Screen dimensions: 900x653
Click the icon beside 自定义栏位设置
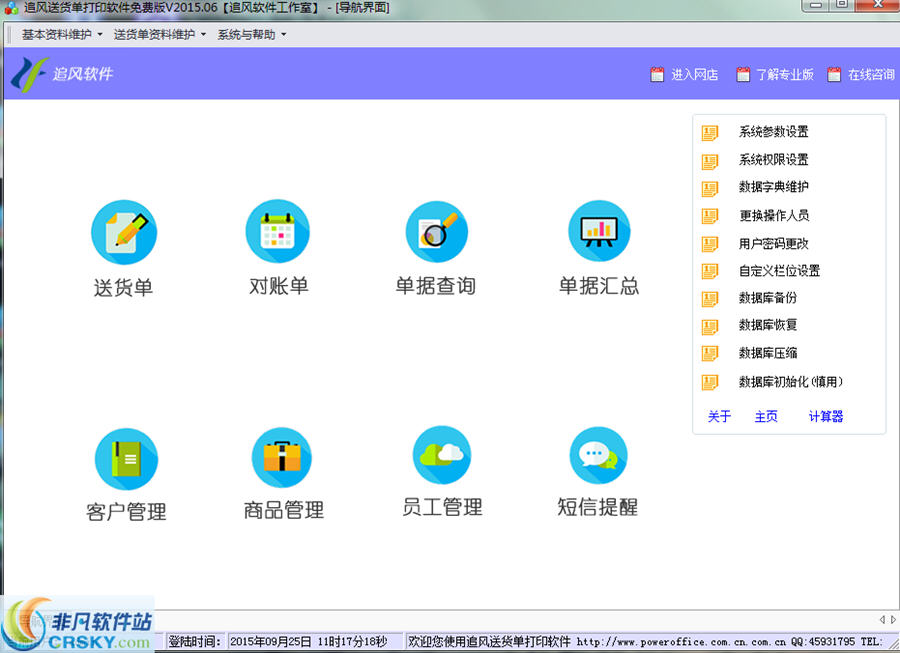click(x=710, y=271)
